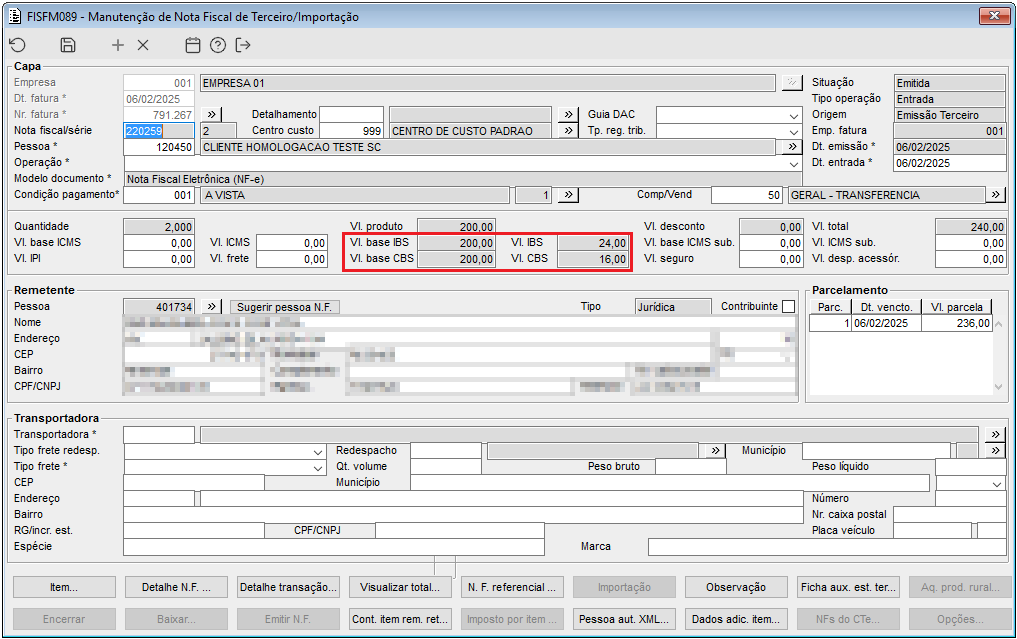The width and height of the screenshot is (1017, 639).
Task: Click the Vl. base ICMS field
Action: (158, 243)
